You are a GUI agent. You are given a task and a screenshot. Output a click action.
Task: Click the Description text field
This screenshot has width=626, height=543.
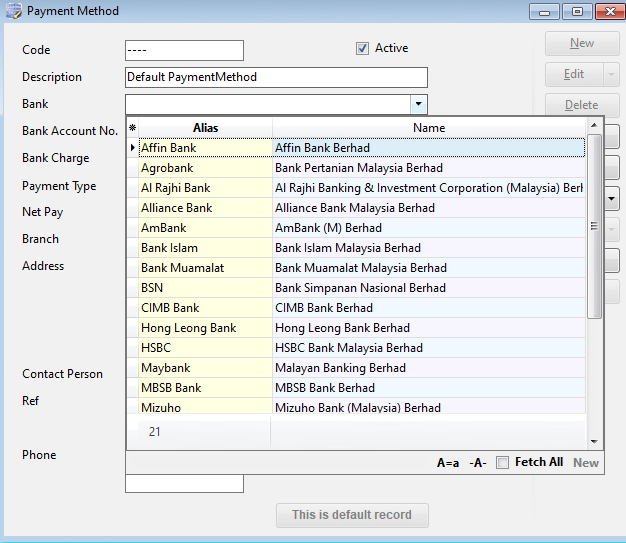[x=276, y=77]
